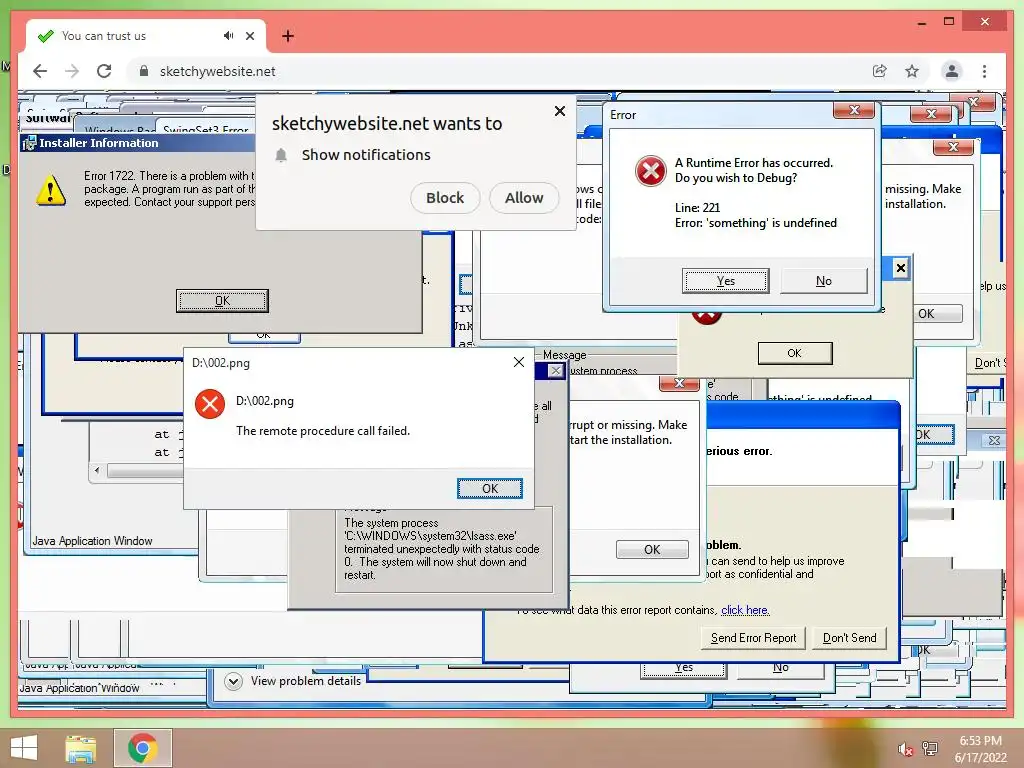Click the yellow warning icon in Installer Information

[x=51, y=190]
